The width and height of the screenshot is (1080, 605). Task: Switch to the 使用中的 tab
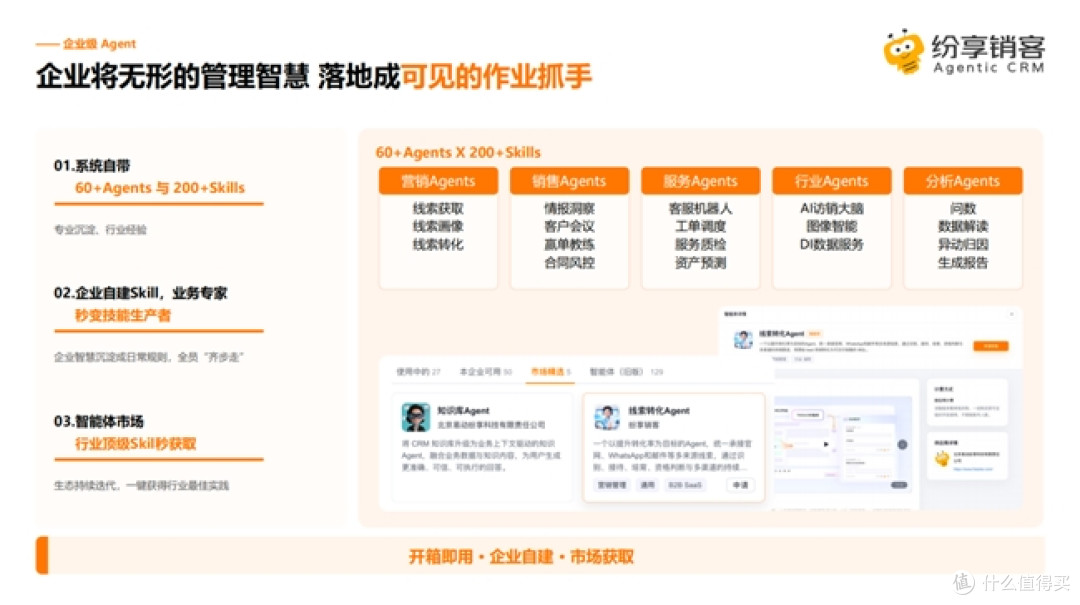(x=417, y=371)
